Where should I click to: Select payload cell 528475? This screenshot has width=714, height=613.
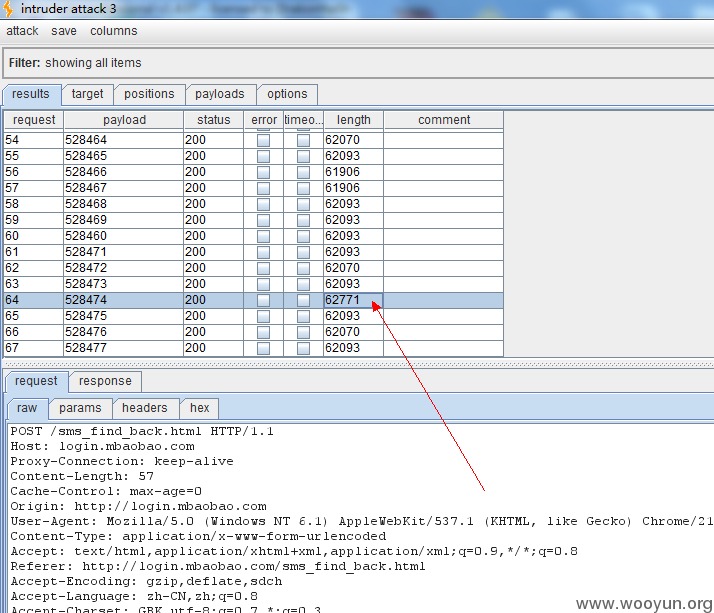click(x=123, y=316)
